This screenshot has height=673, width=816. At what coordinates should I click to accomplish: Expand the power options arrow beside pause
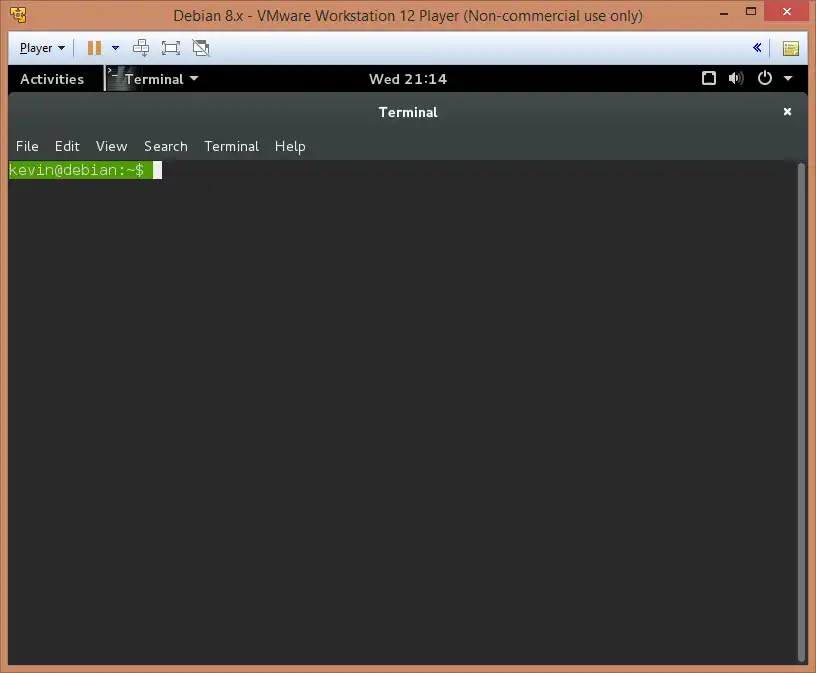tap(116, 48)
